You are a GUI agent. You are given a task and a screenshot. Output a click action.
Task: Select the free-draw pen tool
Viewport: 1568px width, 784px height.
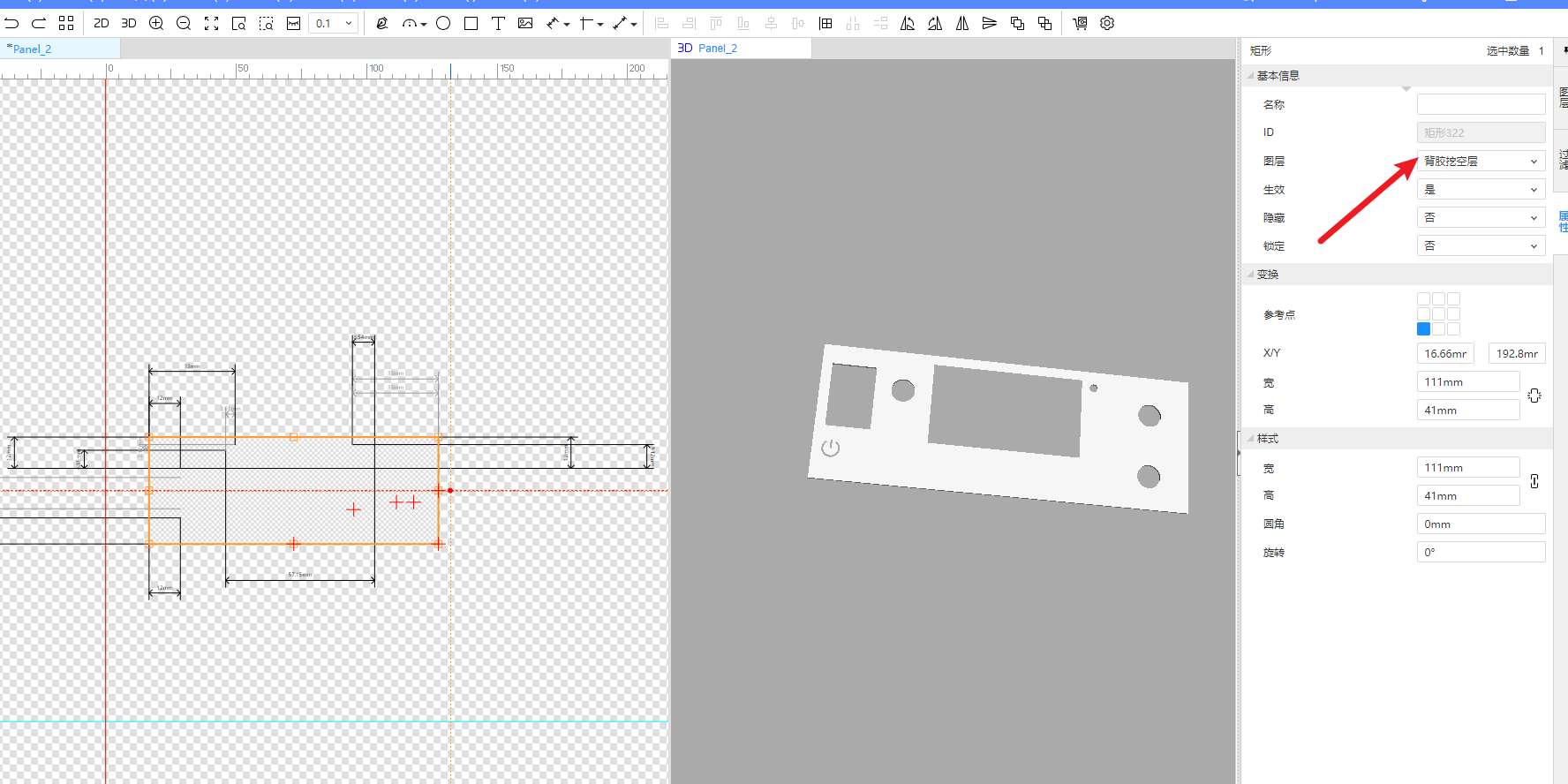pos(381,23)
